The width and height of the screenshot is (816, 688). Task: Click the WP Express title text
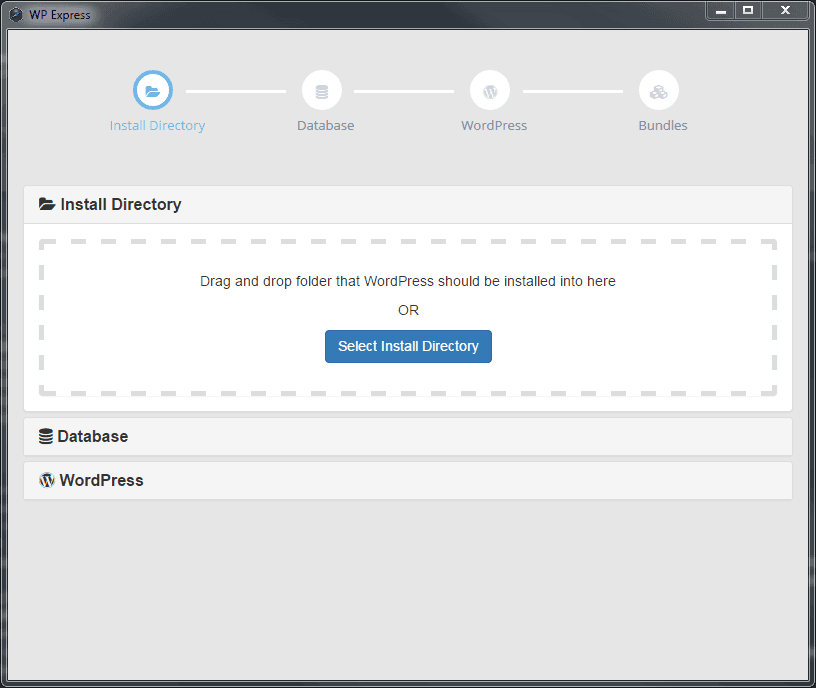tap(60, 15)
